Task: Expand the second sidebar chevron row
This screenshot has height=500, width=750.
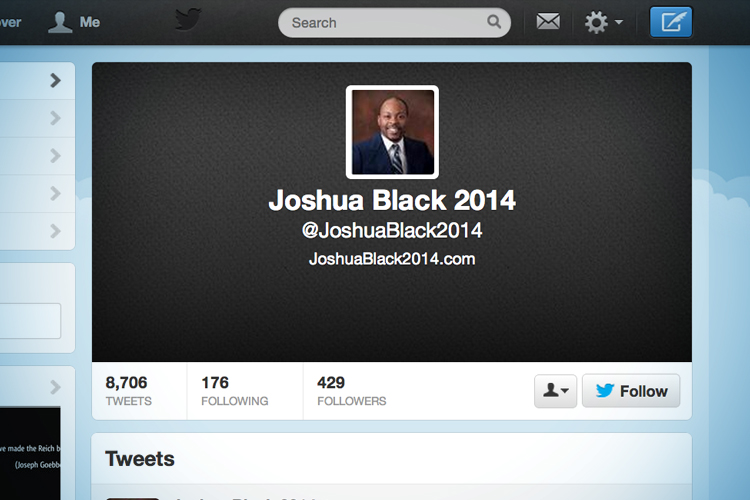Action: (x=37, y=118)
